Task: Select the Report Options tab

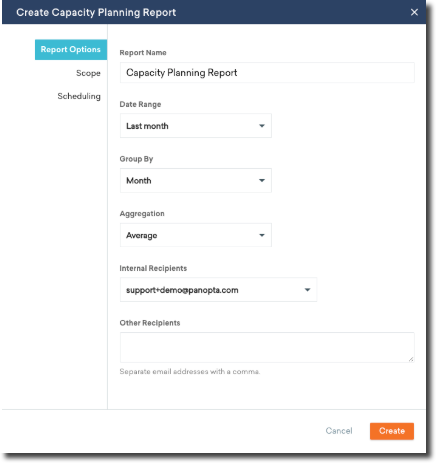Action: 71,50
